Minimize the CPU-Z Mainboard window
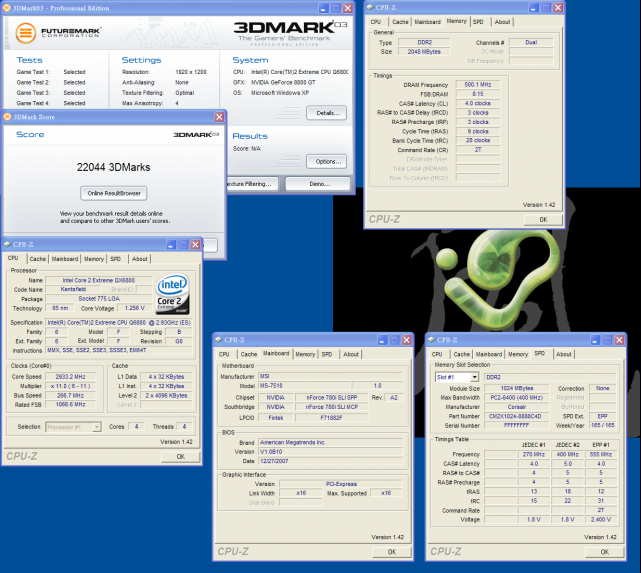The width and height of the screenshot is (641, 573). tap(382, 340)
